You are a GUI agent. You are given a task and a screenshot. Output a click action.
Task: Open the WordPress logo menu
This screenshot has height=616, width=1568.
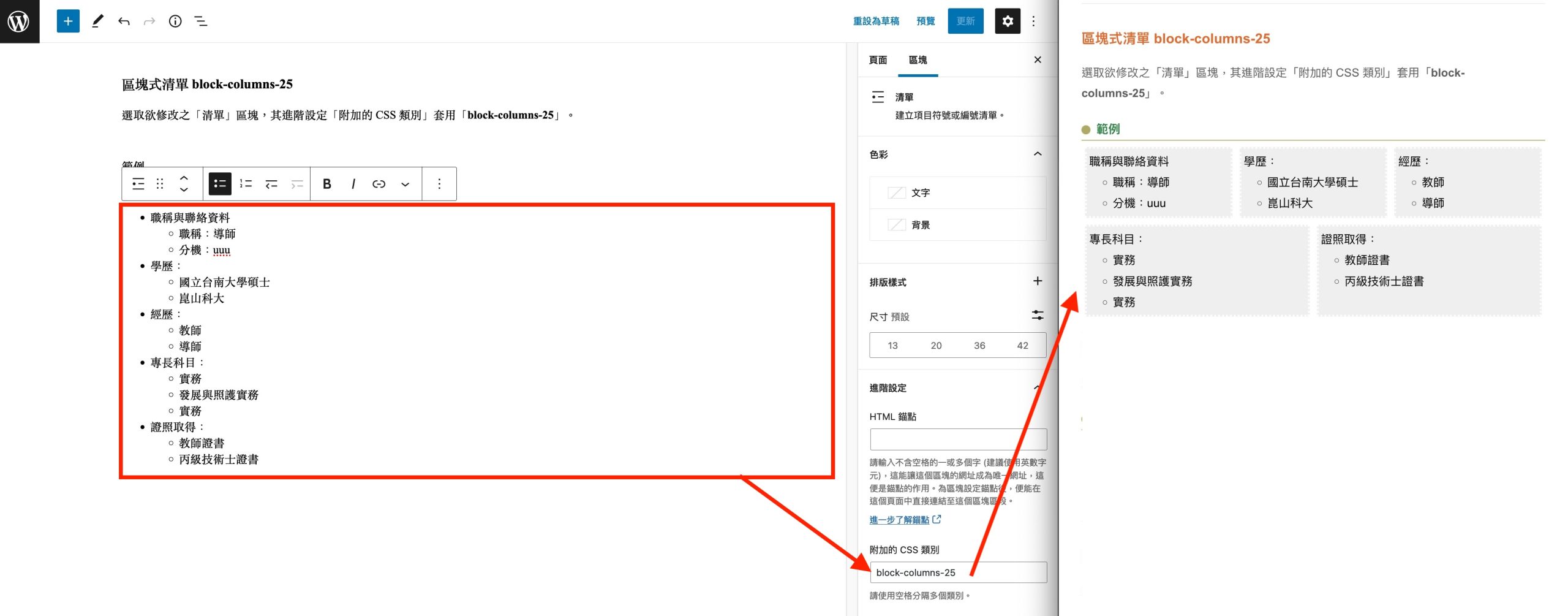pyautogui.click(x=19, y=21)
